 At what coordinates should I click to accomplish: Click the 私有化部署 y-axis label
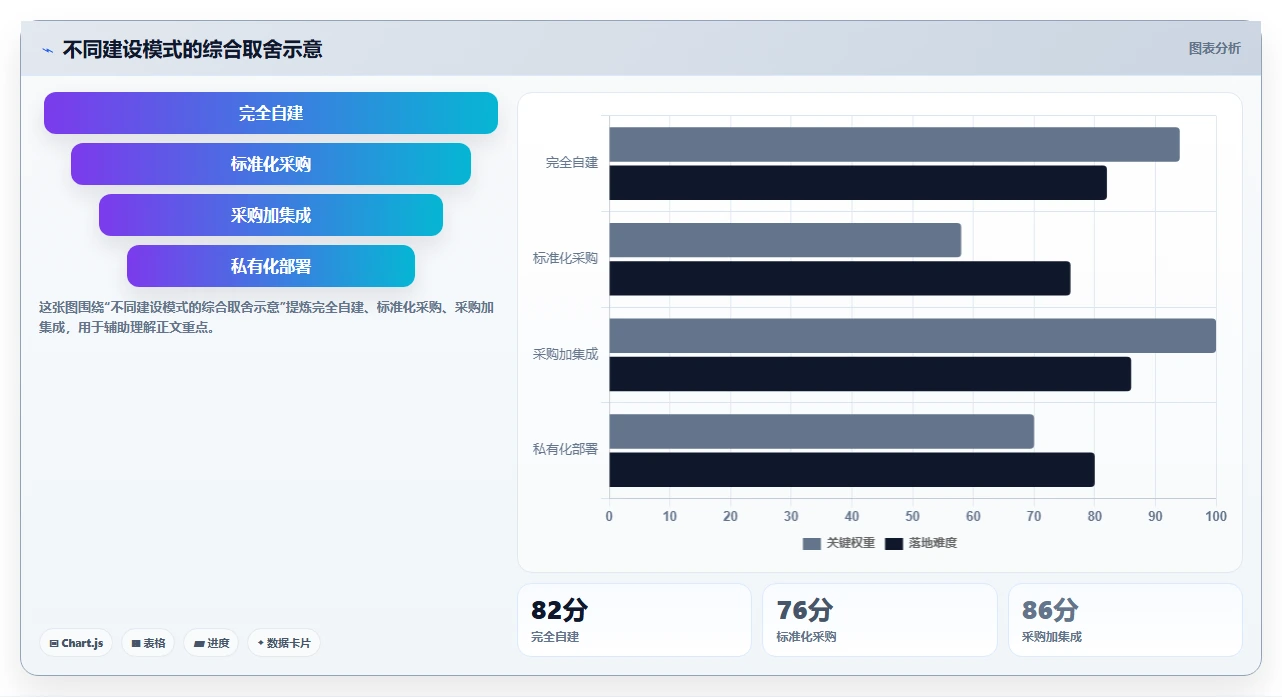tap(565, 450)
